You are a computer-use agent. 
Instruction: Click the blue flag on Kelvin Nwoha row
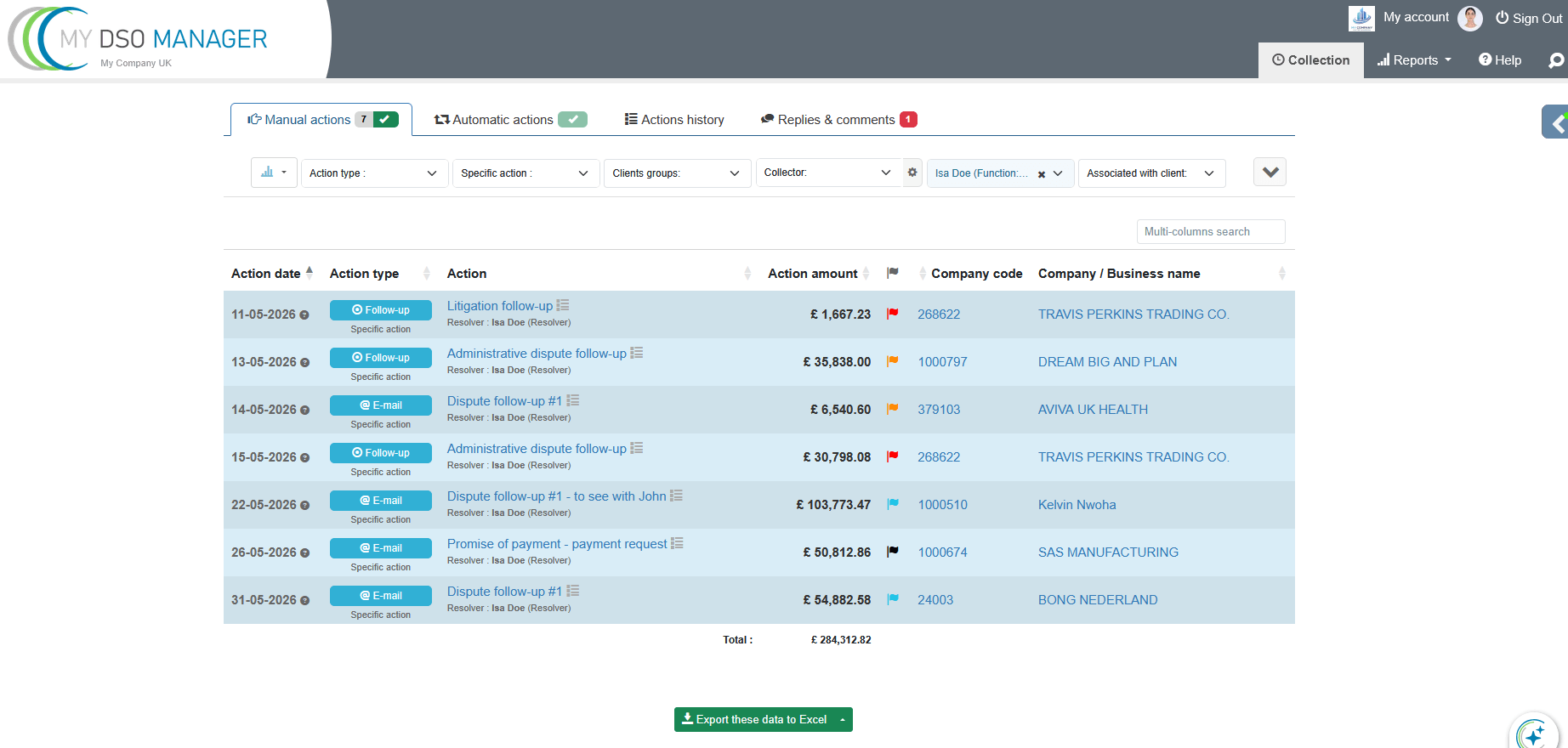(x=893, y=504)
